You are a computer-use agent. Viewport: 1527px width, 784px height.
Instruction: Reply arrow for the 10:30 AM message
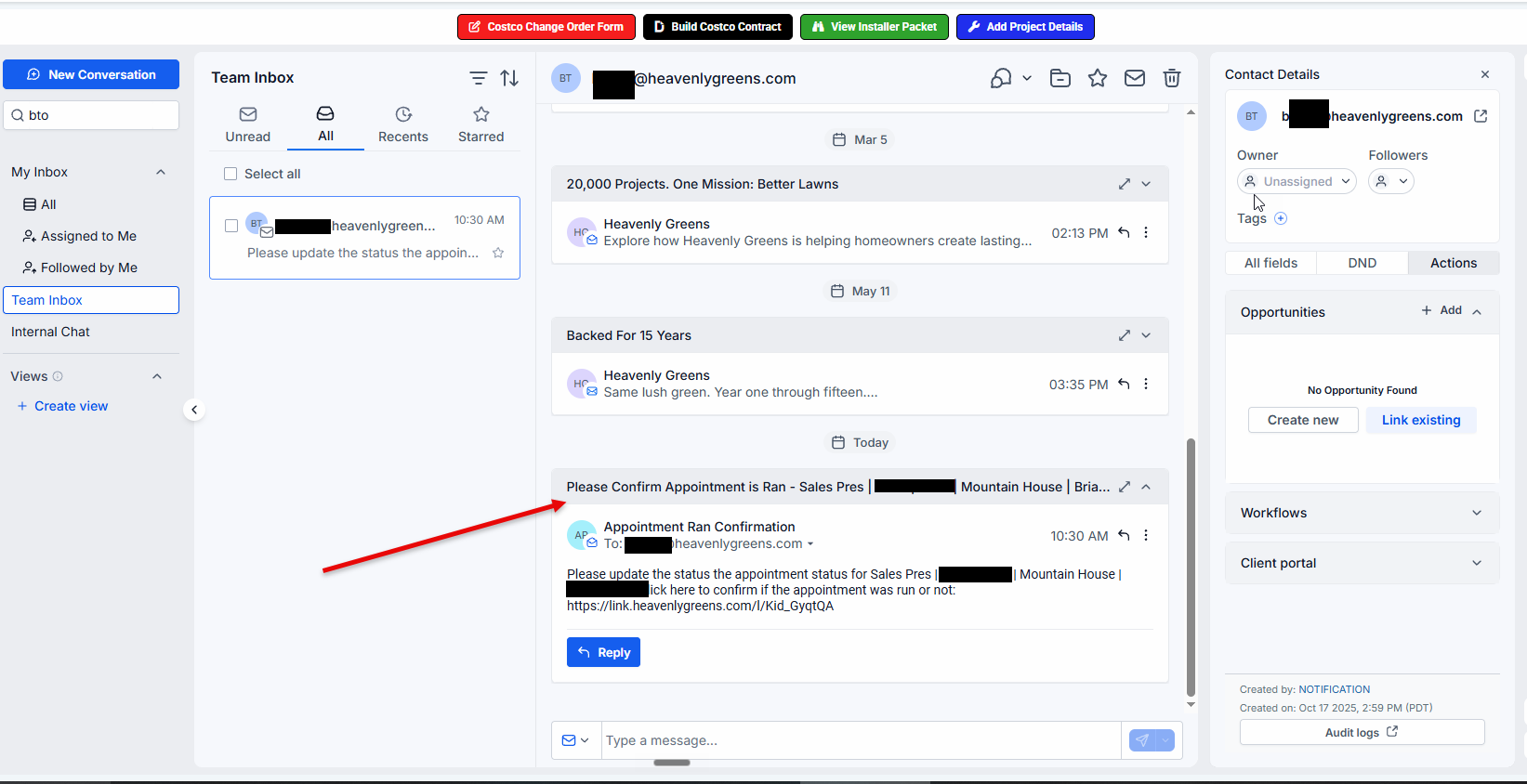pos(1124,535)
